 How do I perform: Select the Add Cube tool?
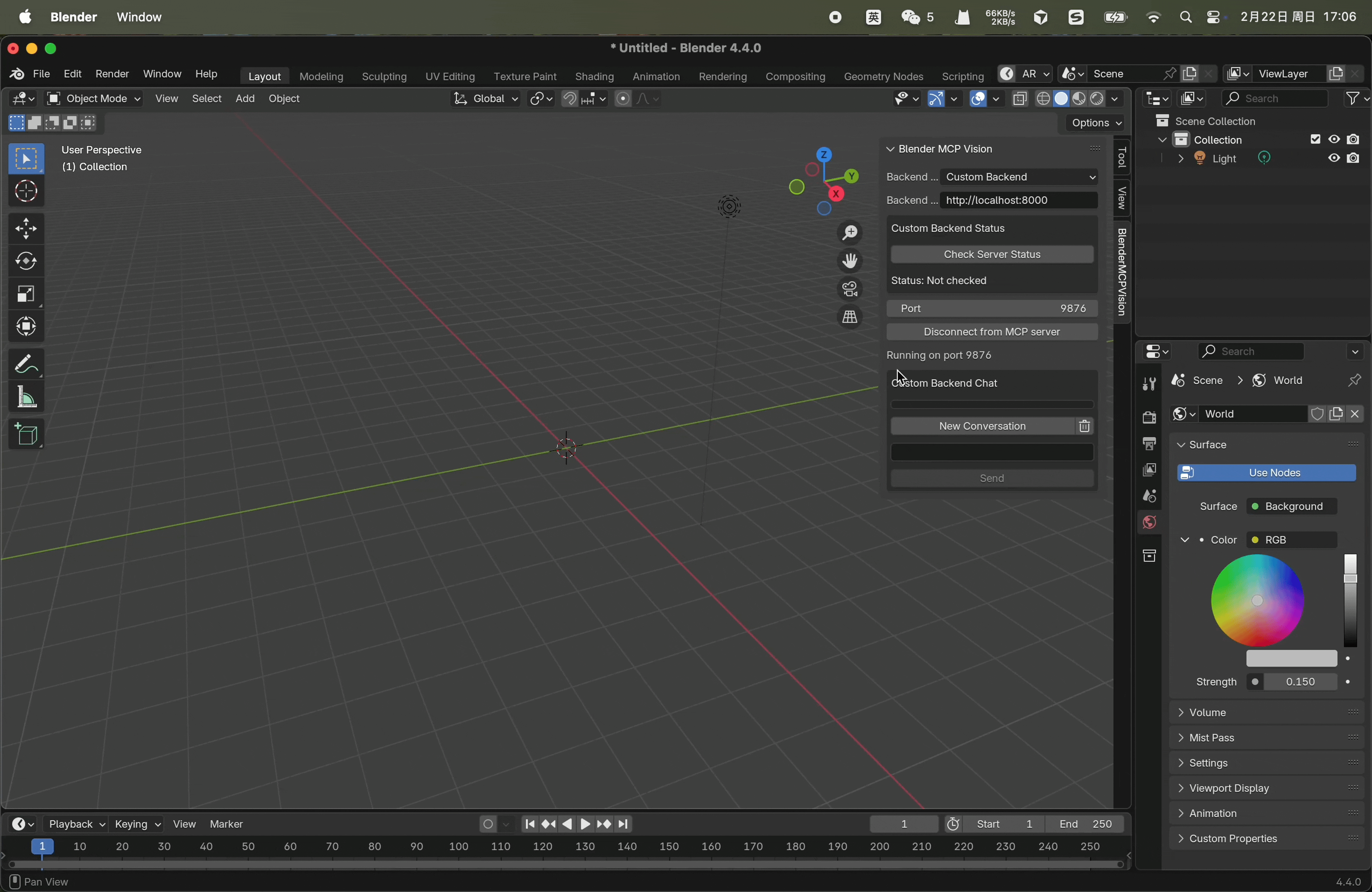click(25, 434)
